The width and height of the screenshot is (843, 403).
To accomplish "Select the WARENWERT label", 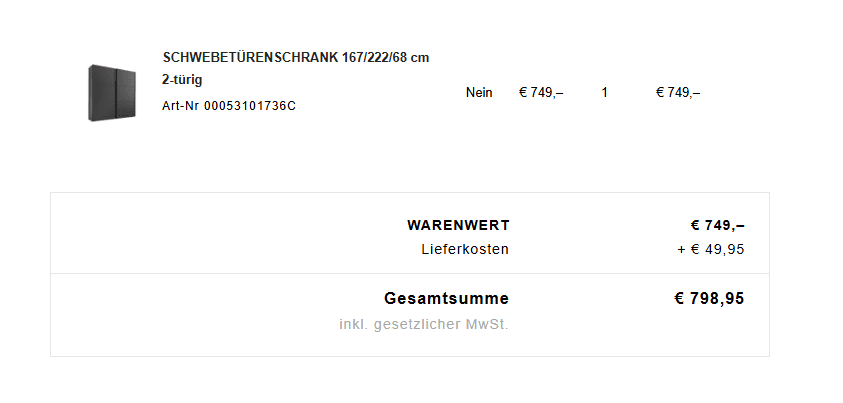I will click(x=458, y=225).
